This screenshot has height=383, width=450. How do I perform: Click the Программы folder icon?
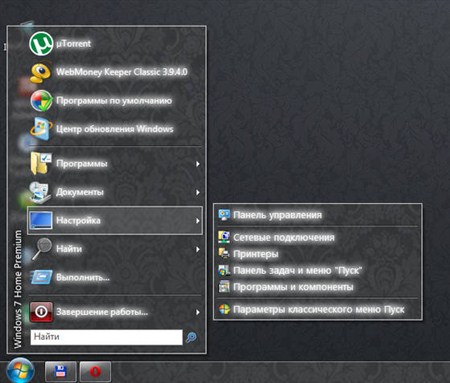(x=41, y=163)
